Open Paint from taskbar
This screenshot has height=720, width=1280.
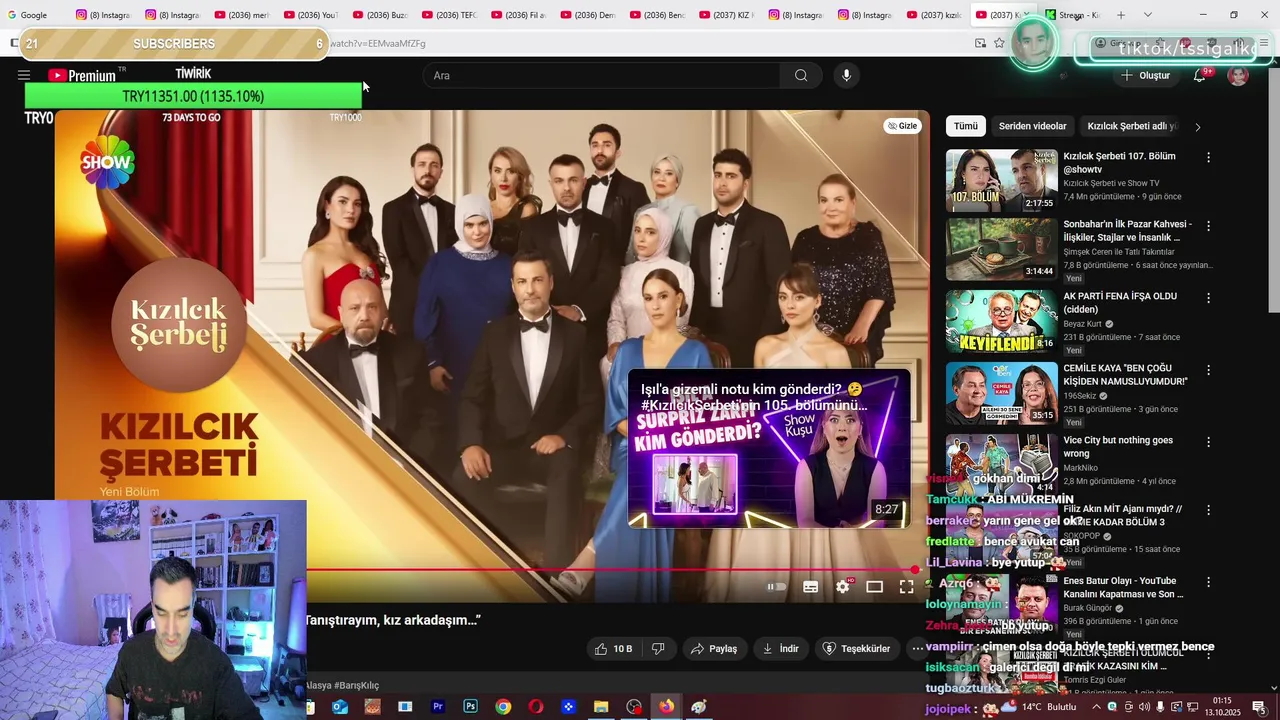coord(699,707)
